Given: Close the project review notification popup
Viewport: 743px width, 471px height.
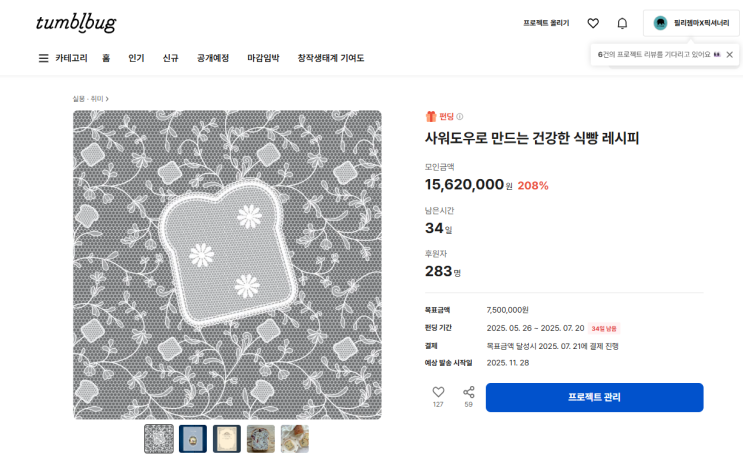Looking at the screenshot, I should tap(729, 54).
